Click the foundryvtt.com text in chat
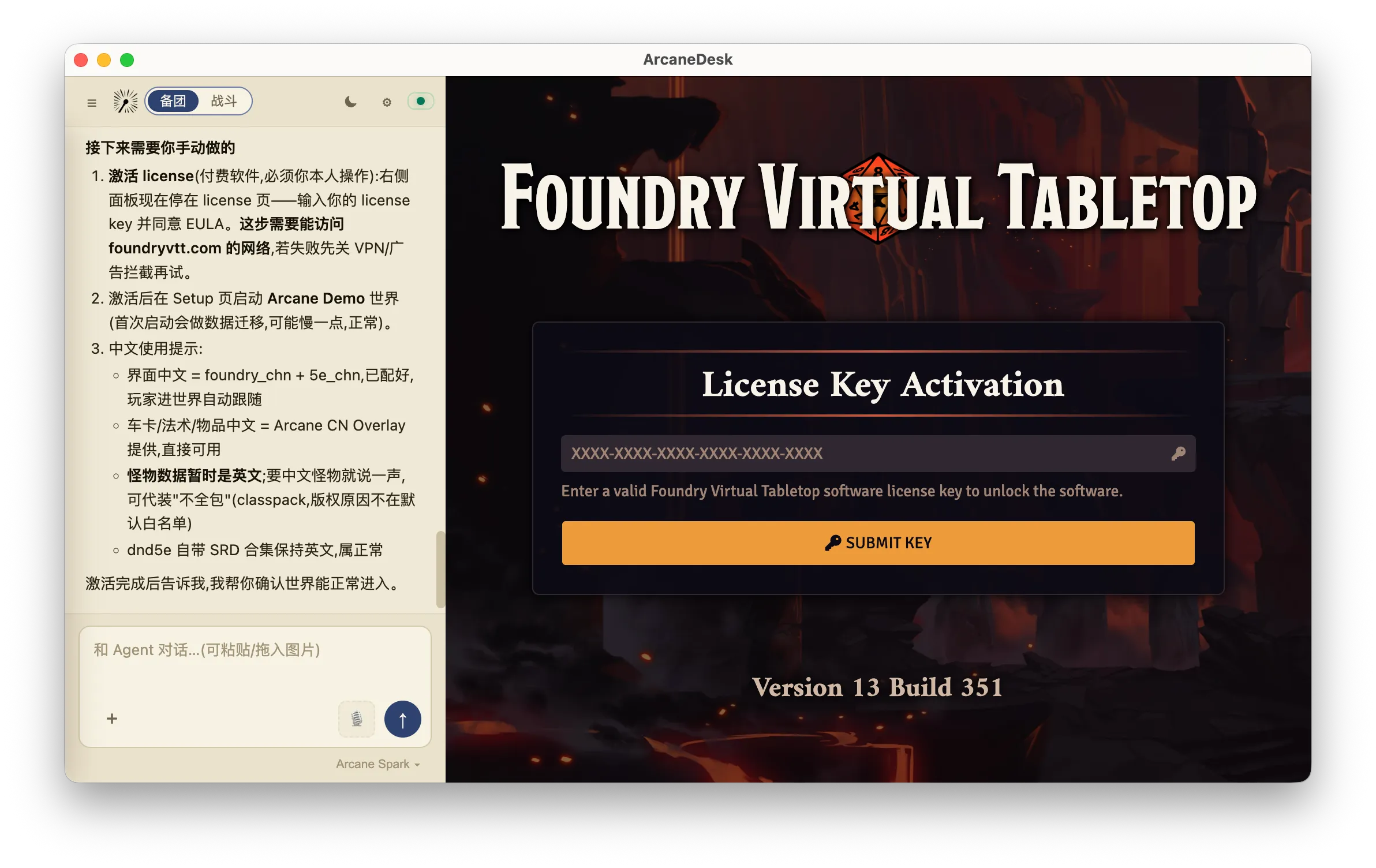Image resolution: width=1376 pixels, height=868 pixels. pyautogui.click(x=165, y=248)
